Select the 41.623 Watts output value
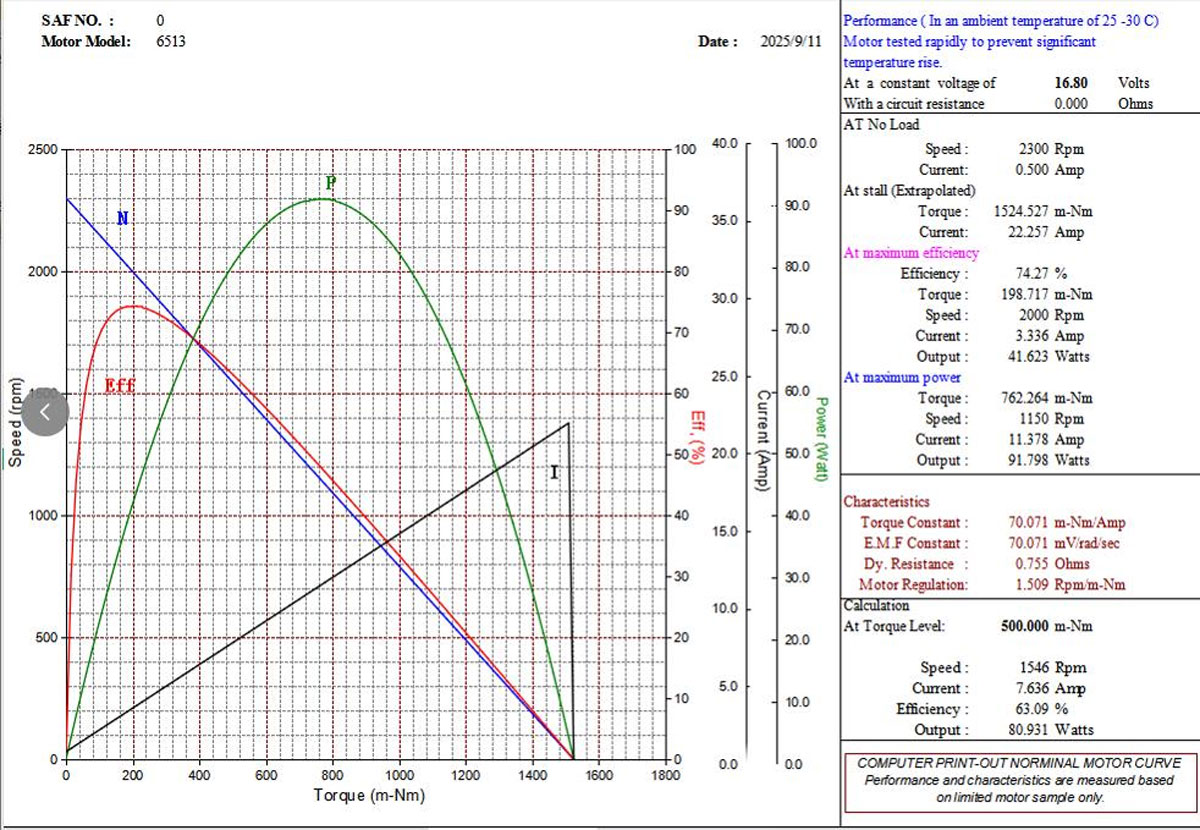This screenshot has height=830, width=1200. (1052, 357)
